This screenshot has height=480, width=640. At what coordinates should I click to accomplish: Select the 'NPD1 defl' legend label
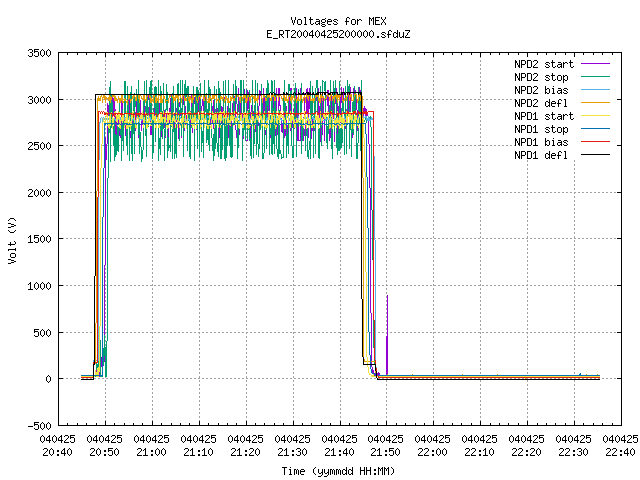[541, 156]
